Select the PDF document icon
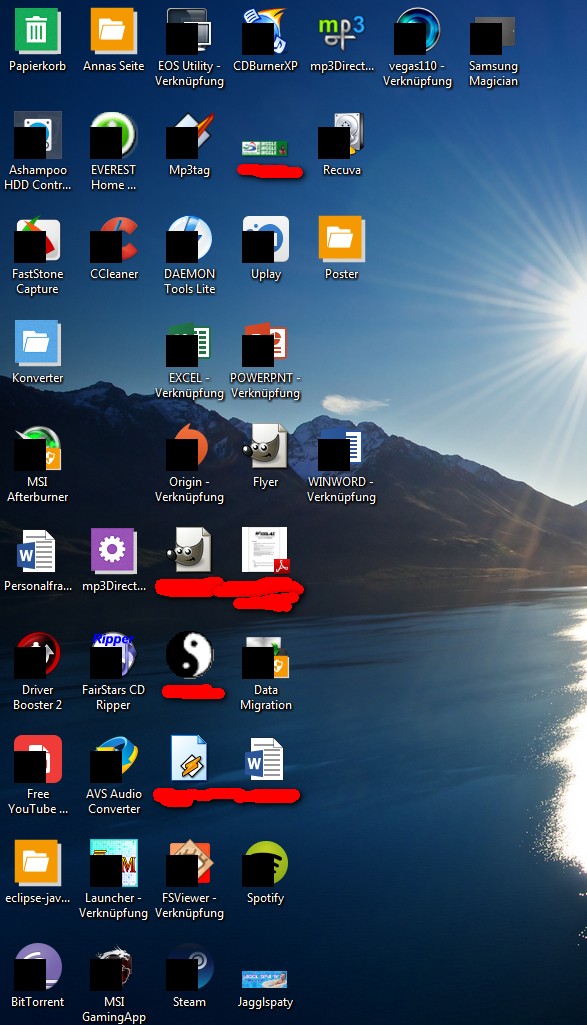This screenshot has width=587, height=1025. click(265, 550)
